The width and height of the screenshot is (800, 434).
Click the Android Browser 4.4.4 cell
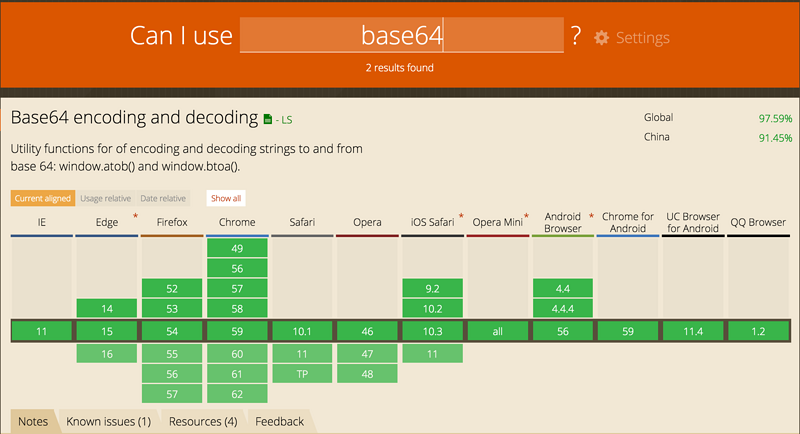(563, 309)
